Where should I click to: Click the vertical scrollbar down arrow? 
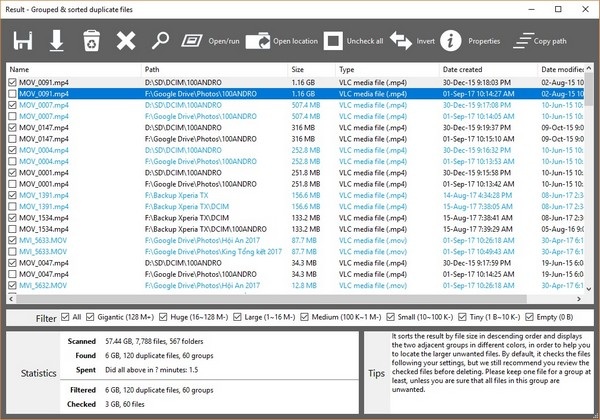click(589, 289)
